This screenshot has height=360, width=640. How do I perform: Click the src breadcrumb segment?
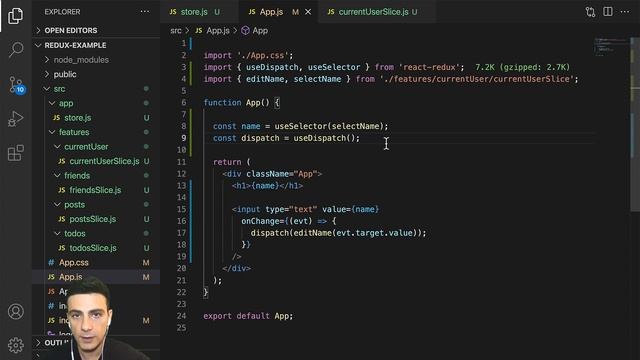coord(176,31)
